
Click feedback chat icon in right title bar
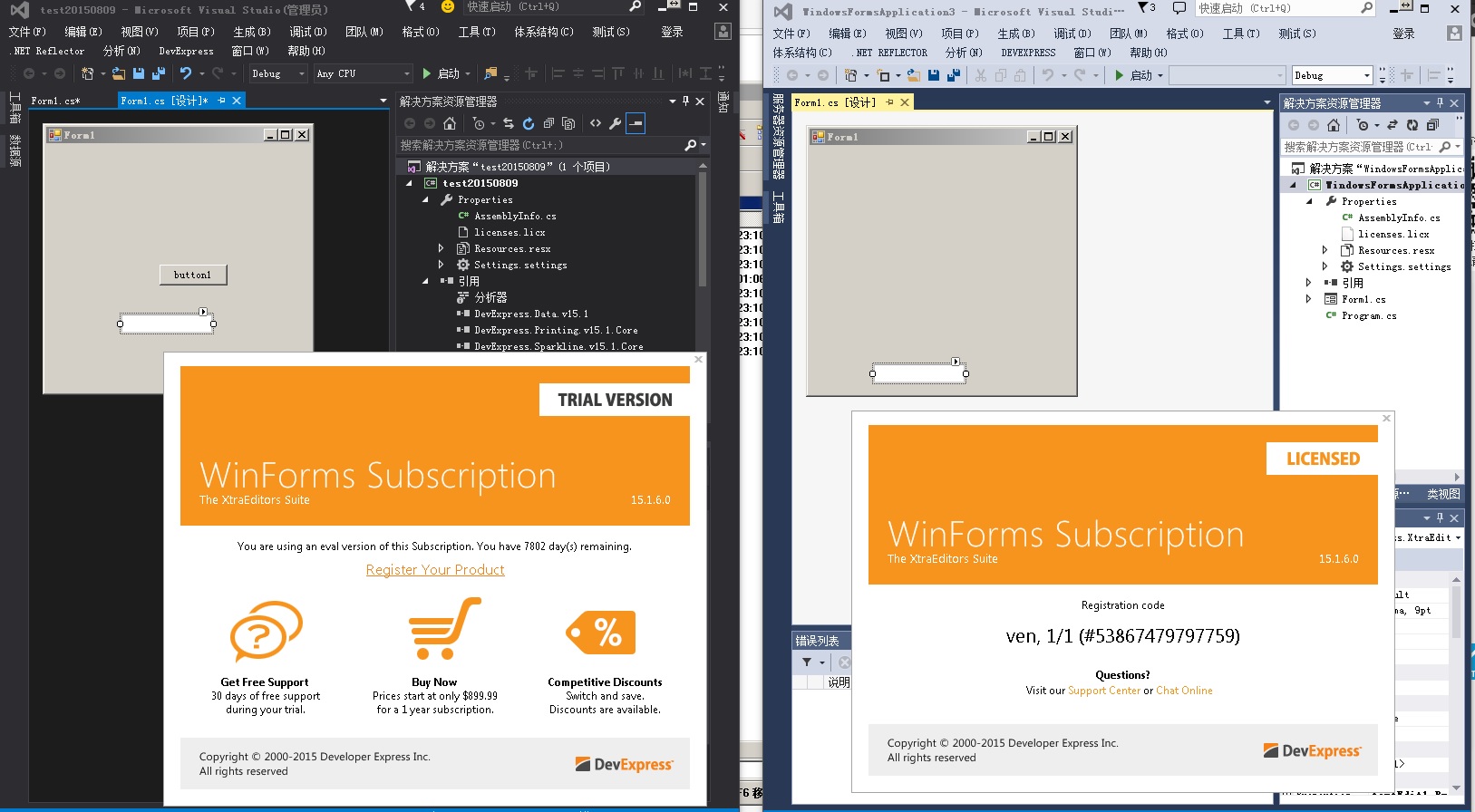(x=1179, y=8)
